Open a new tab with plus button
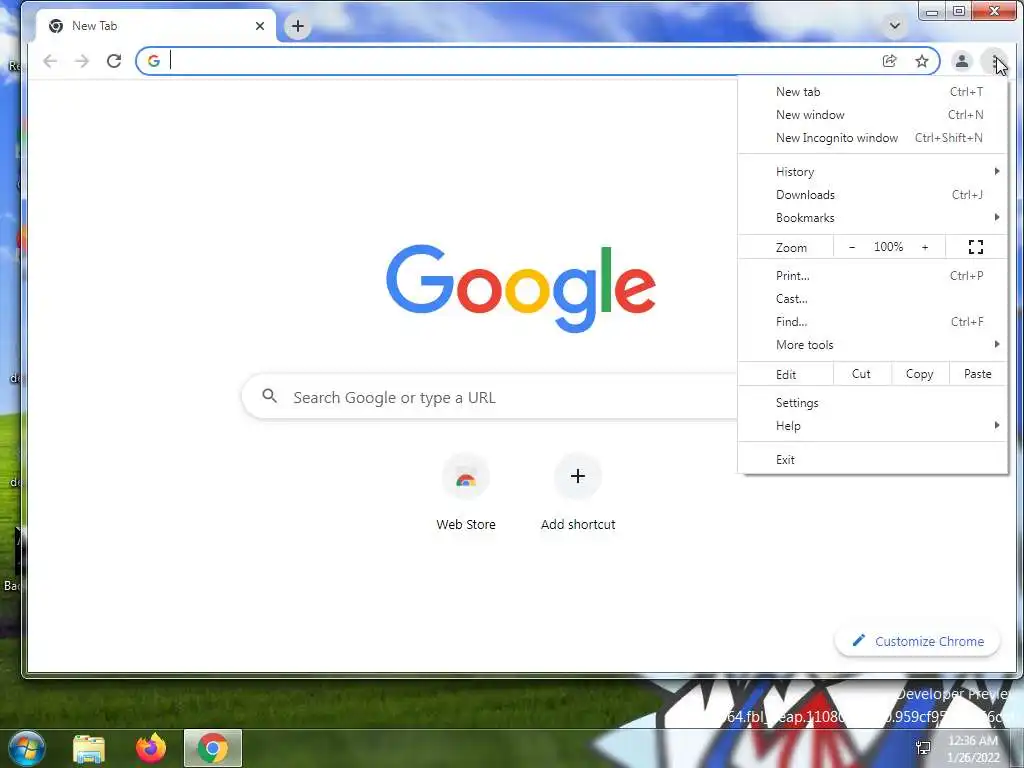The image size is (1024, 768). [298, 26]
